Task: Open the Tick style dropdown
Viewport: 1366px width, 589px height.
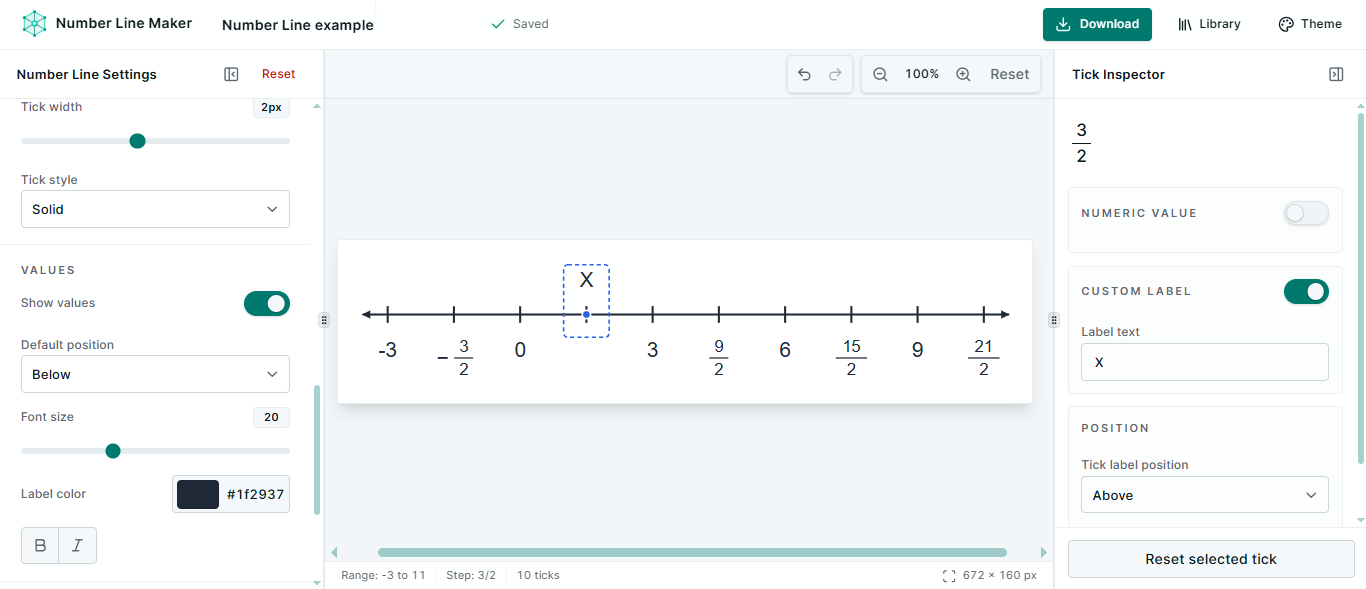Action: (155, 209)
